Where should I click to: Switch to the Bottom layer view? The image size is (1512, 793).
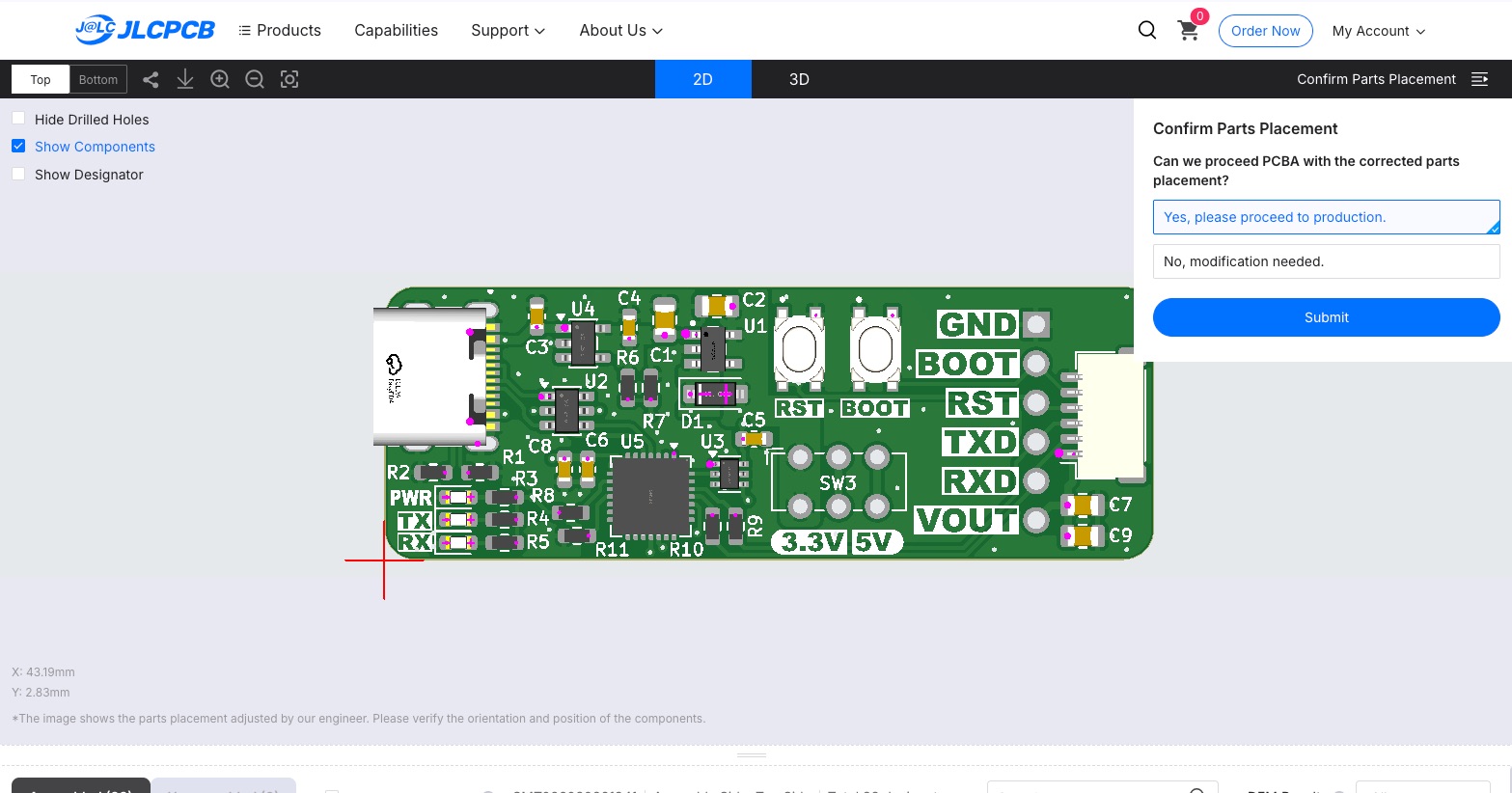98,79
